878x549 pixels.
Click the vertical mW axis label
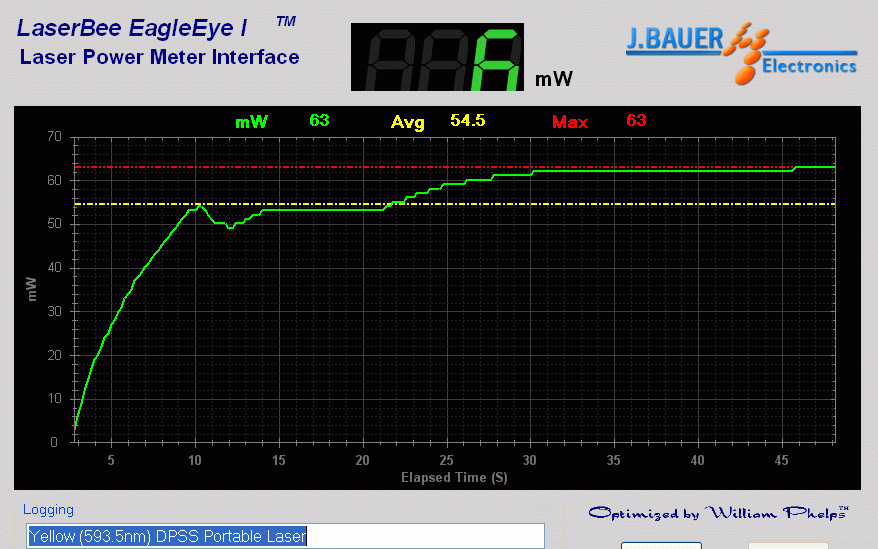[31, 289]
